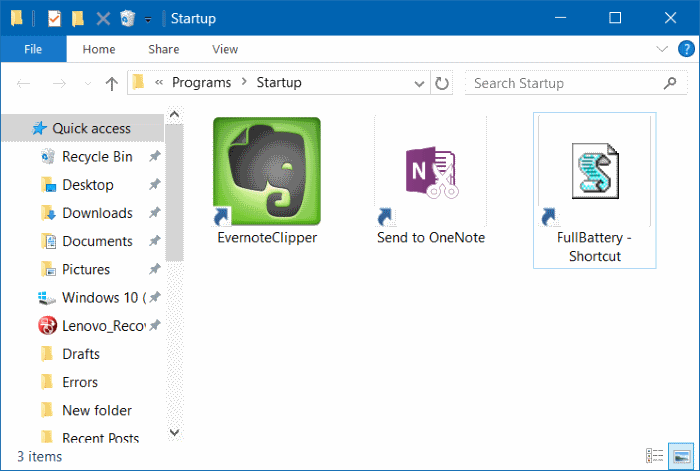Click the search magnifier icon
700x471 pixels.
pyautogui.click(x=670, y=83)
